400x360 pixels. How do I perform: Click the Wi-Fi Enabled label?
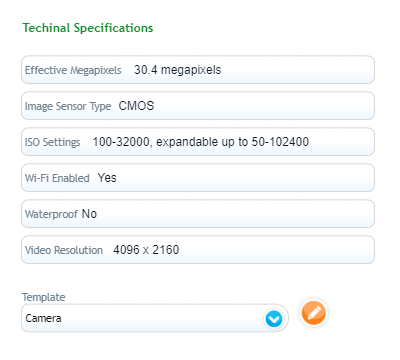coord(57,178)
